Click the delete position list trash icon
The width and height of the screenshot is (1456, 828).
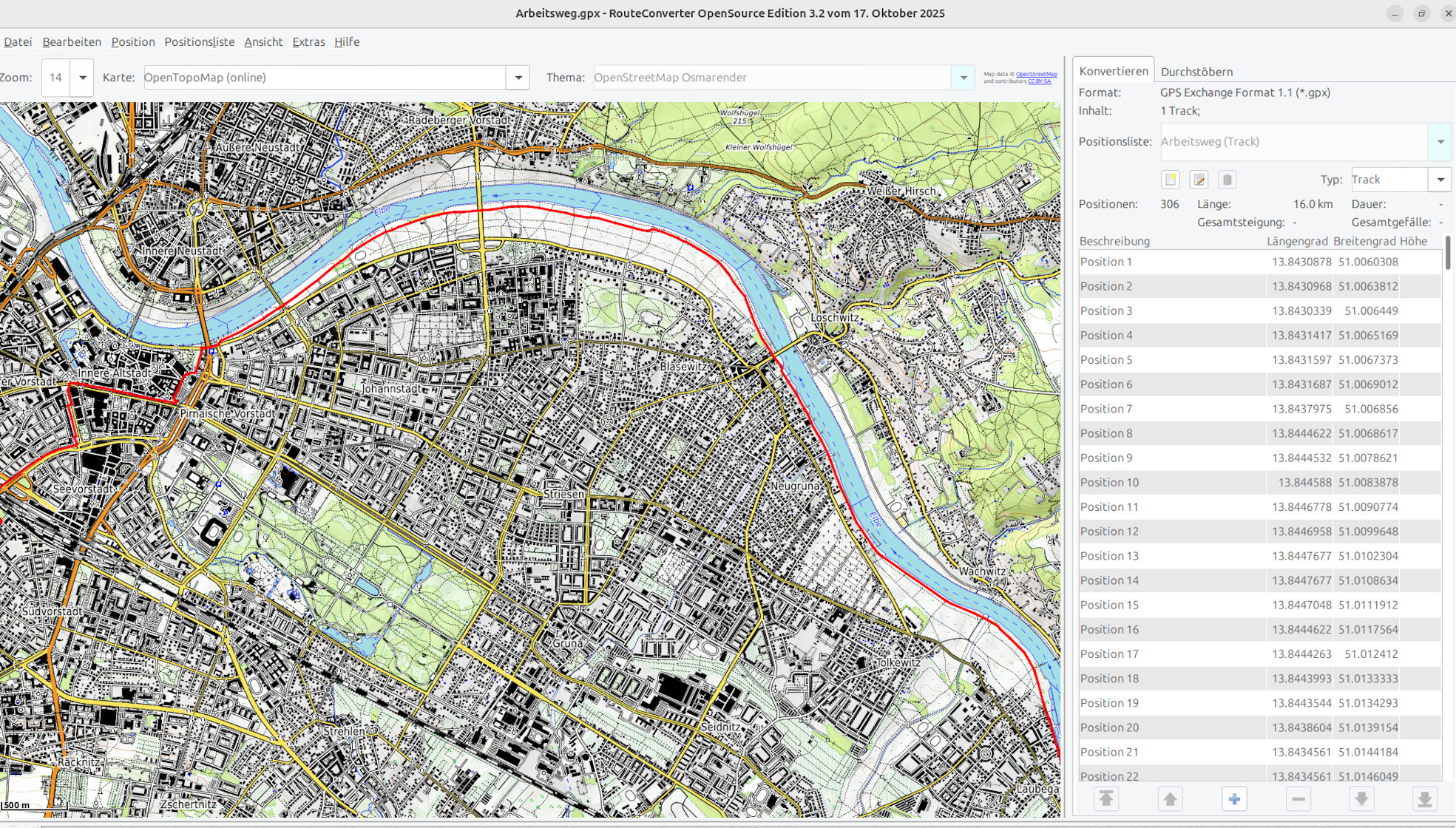pos(1227,180)
